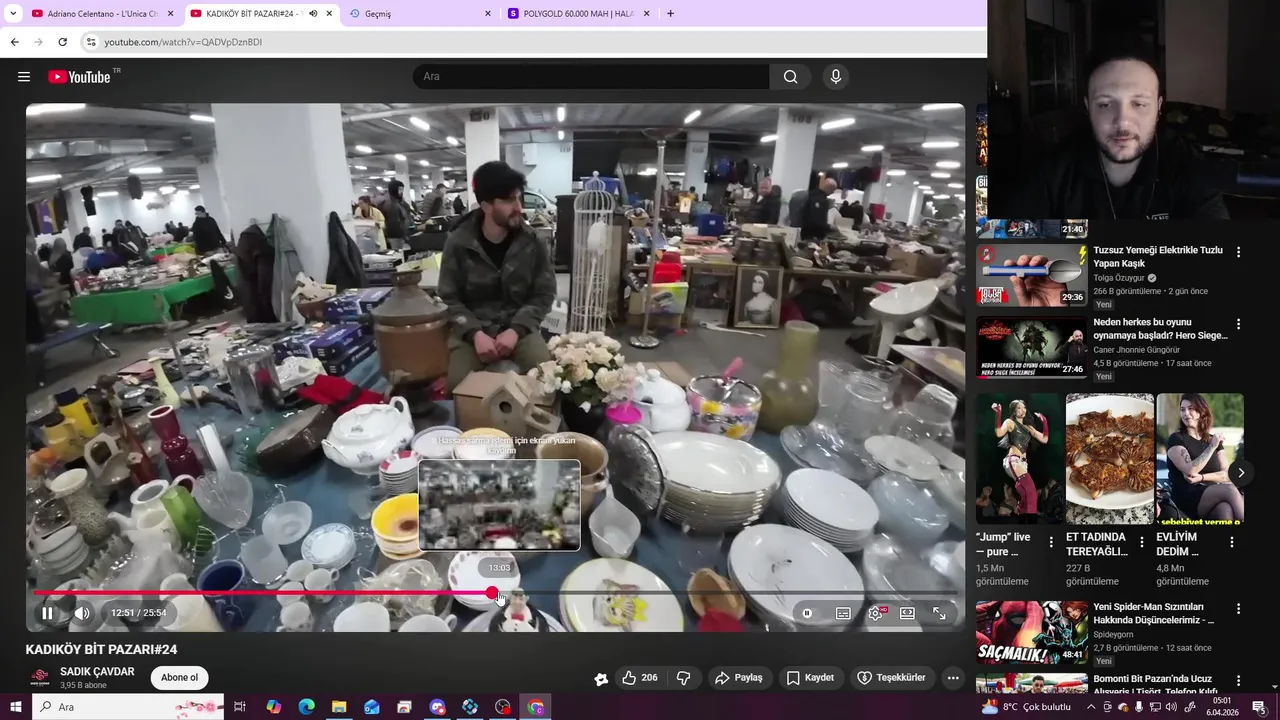Image resolution: width=1280 pixels, height=720 pixels.
Task: Open options for Tuzsuz Yemeği Elektrikle video
Action: coord(1238,253)
